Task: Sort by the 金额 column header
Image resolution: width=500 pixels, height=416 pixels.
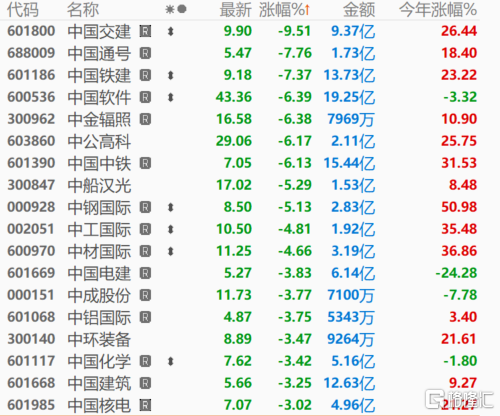Action: [359, 10]
